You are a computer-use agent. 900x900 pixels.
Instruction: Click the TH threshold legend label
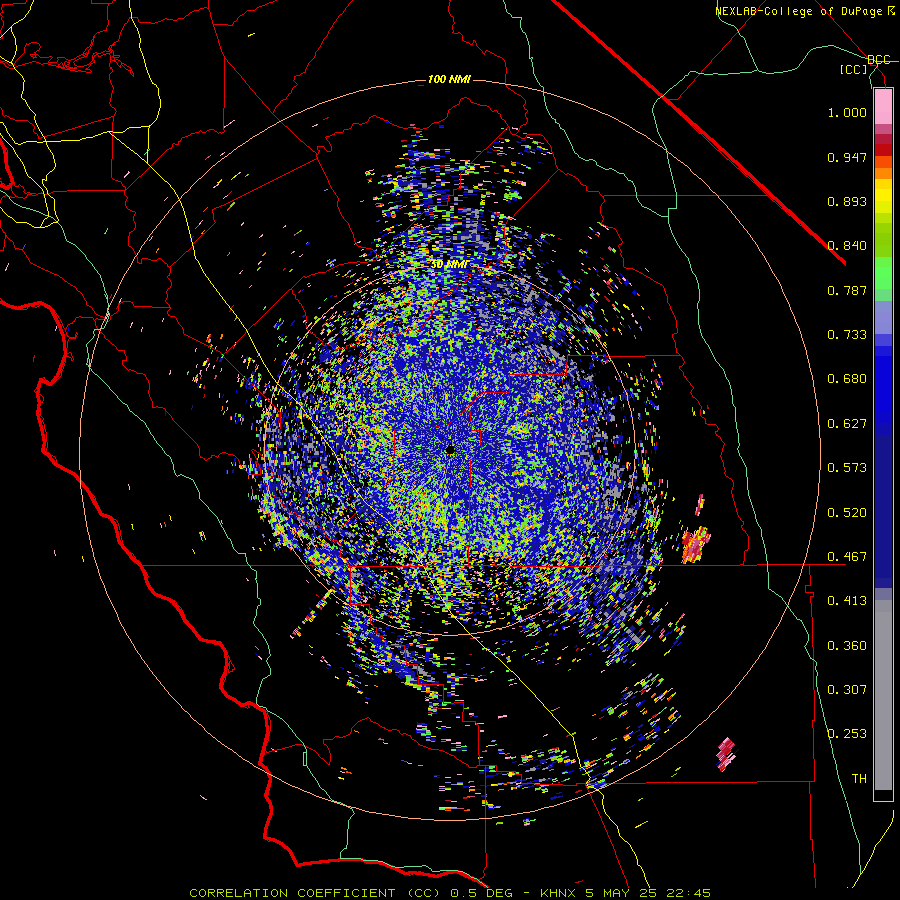[859, 779]
